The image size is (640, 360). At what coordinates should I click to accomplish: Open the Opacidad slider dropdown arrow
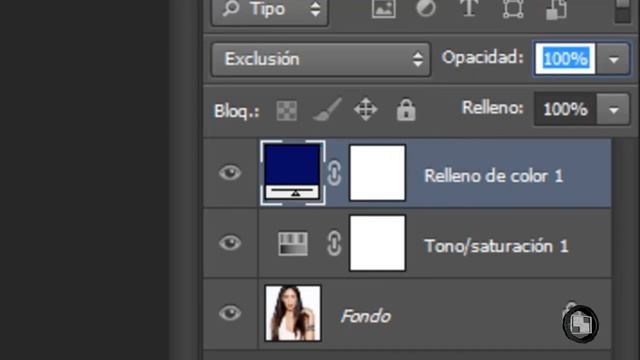point(613,60)
